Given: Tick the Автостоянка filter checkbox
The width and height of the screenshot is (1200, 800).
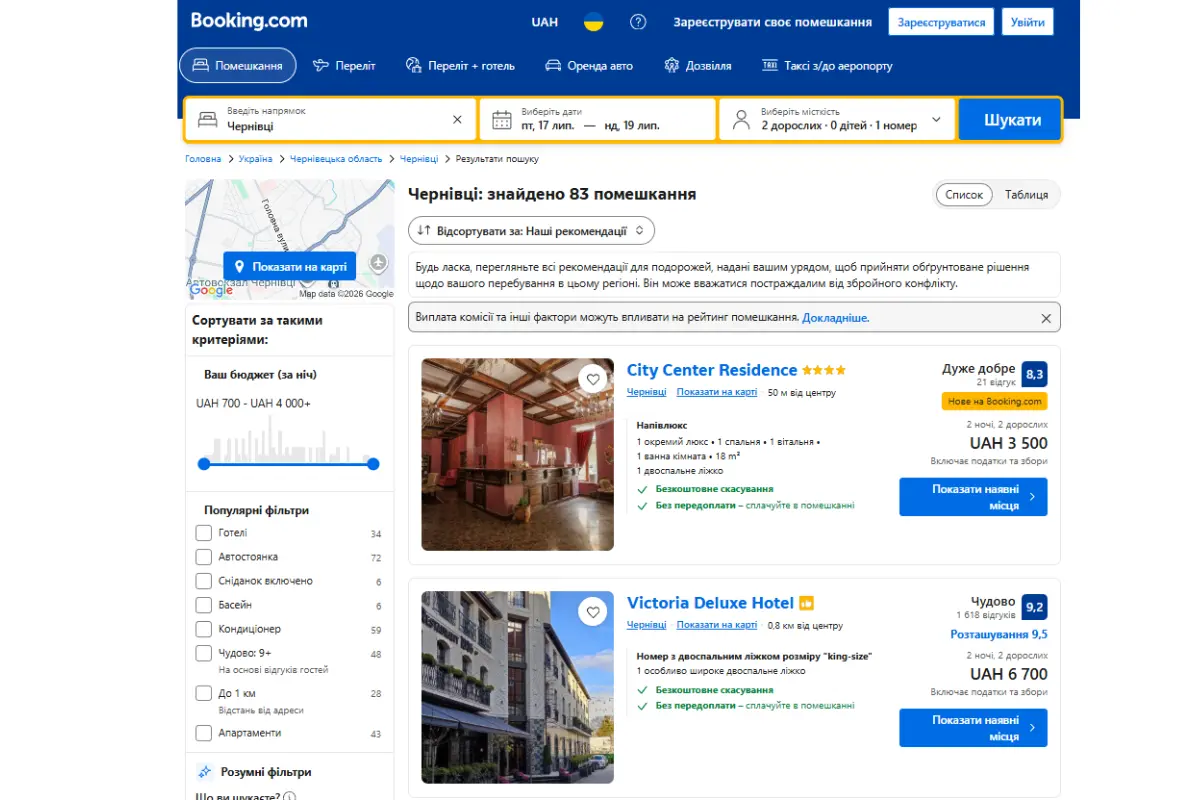Looking at the screenshot, I should (204, 557).
